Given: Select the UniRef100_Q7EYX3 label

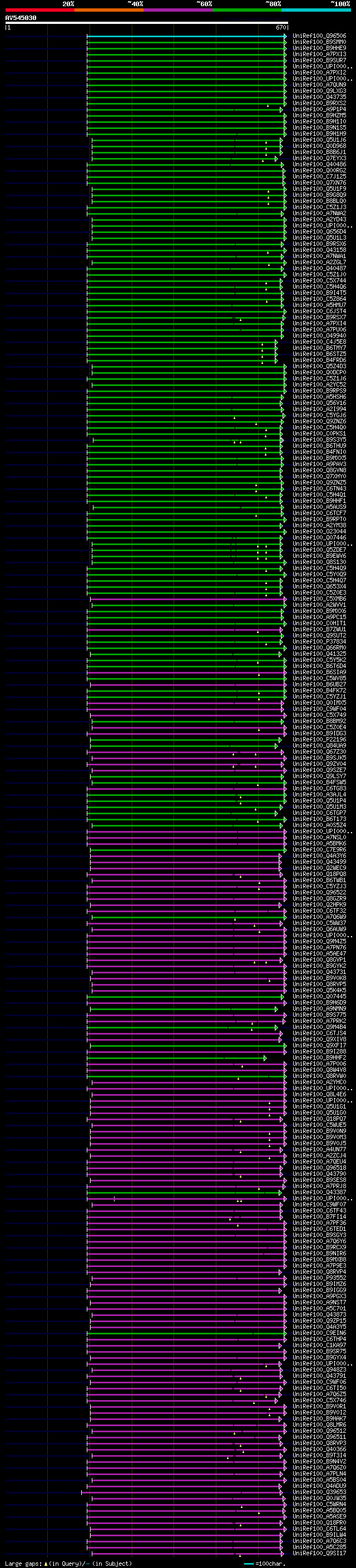Looking at the screenshot, I should (x=319, y=159).
